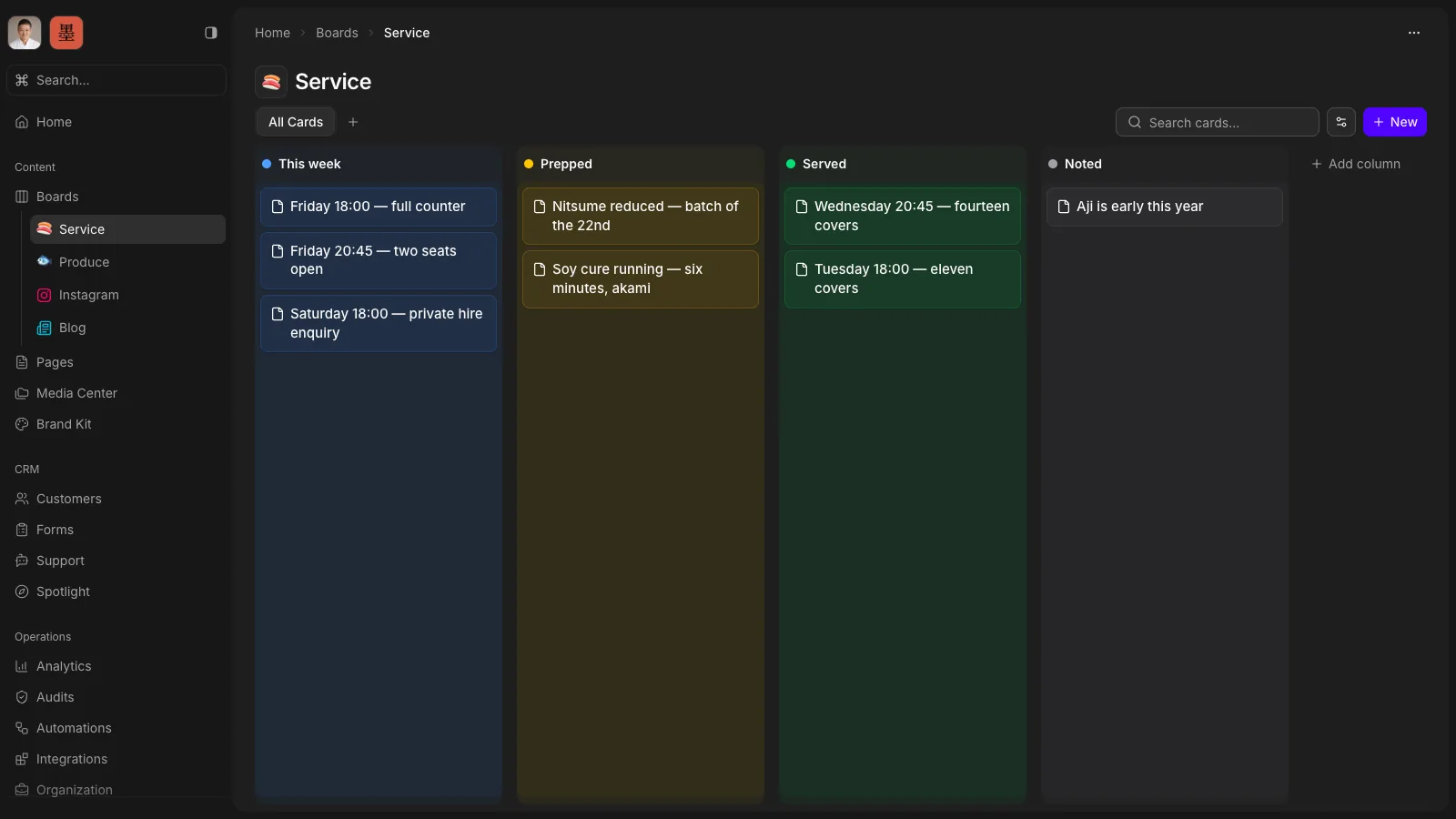Open Customers in CRM
This screenshot has height=819, width=1456.
tap(116, 499)
